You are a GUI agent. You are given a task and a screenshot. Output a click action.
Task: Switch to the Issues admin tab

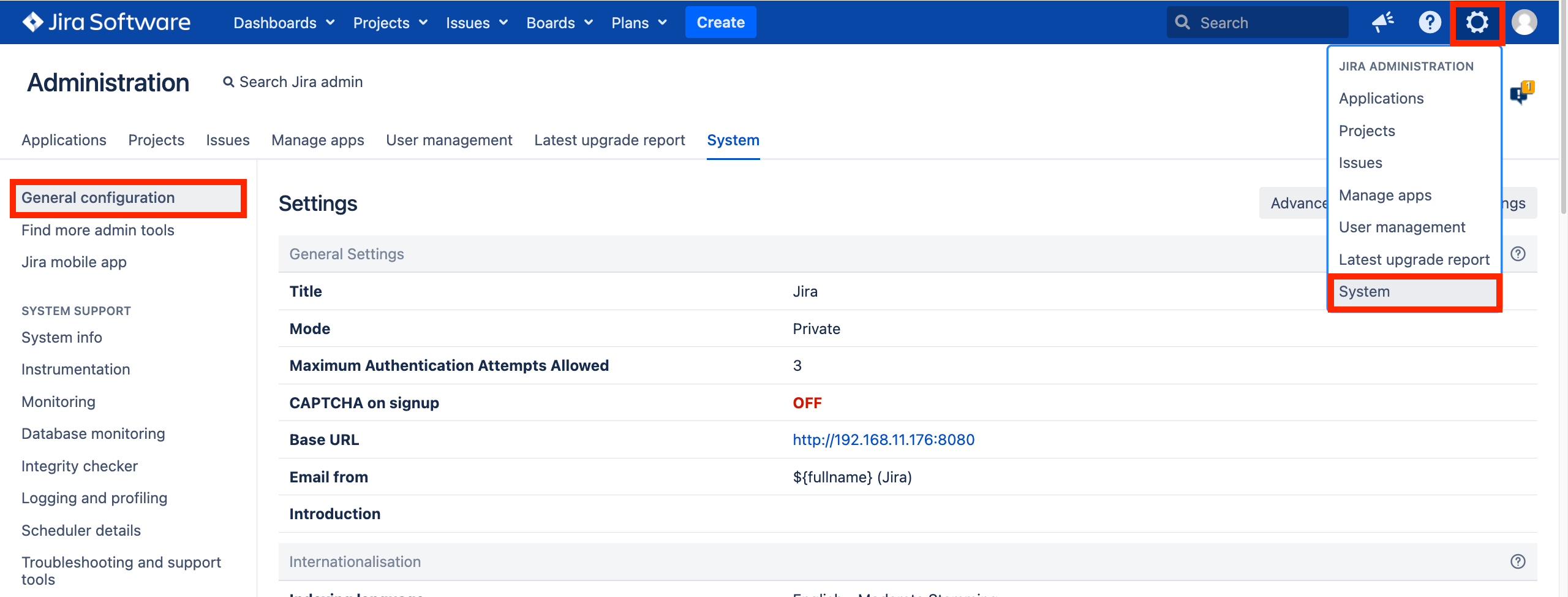pyautogui.click(x=228, y=140)
